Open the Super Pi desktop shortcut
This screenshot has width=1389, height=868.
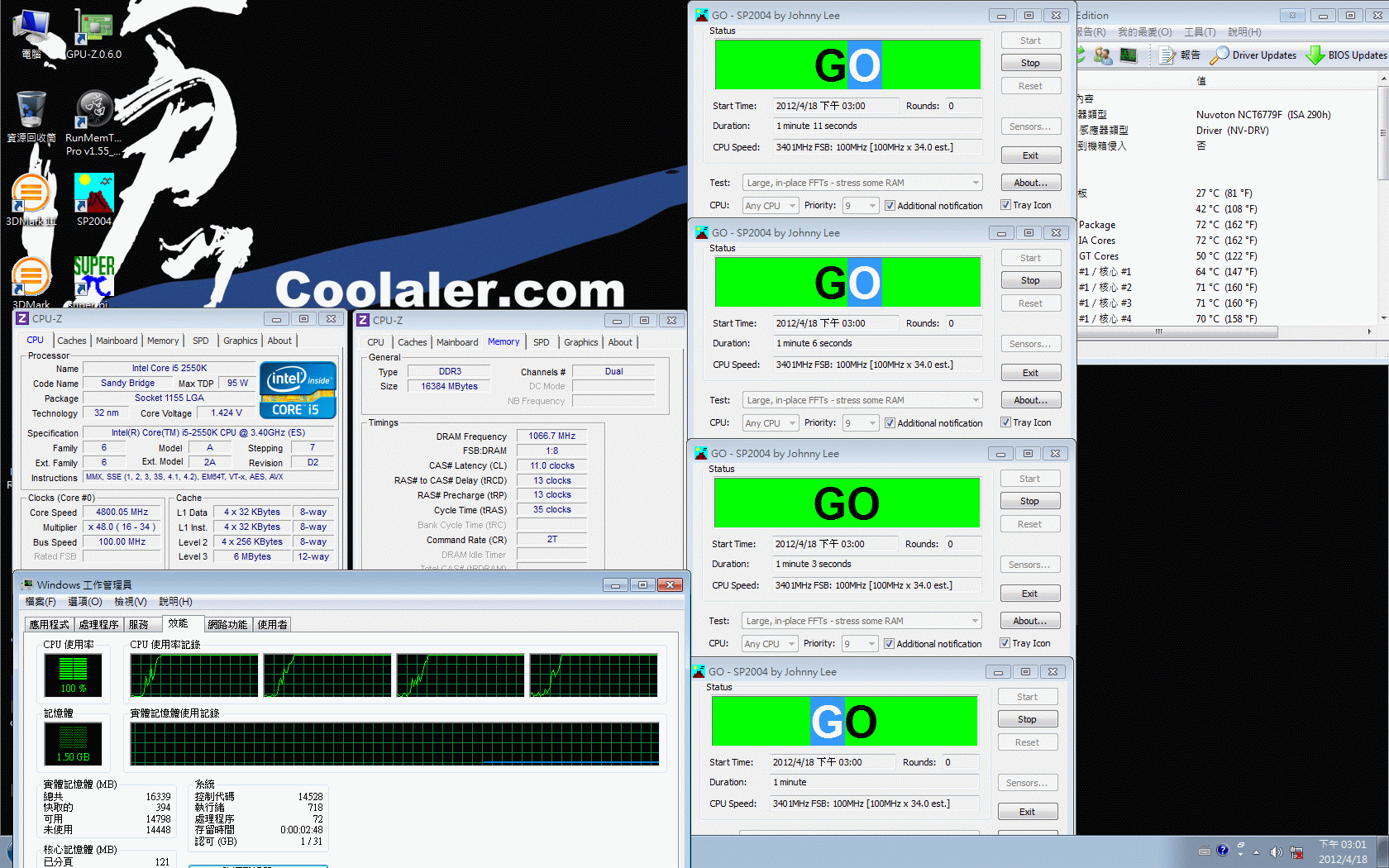pos(93,279)
